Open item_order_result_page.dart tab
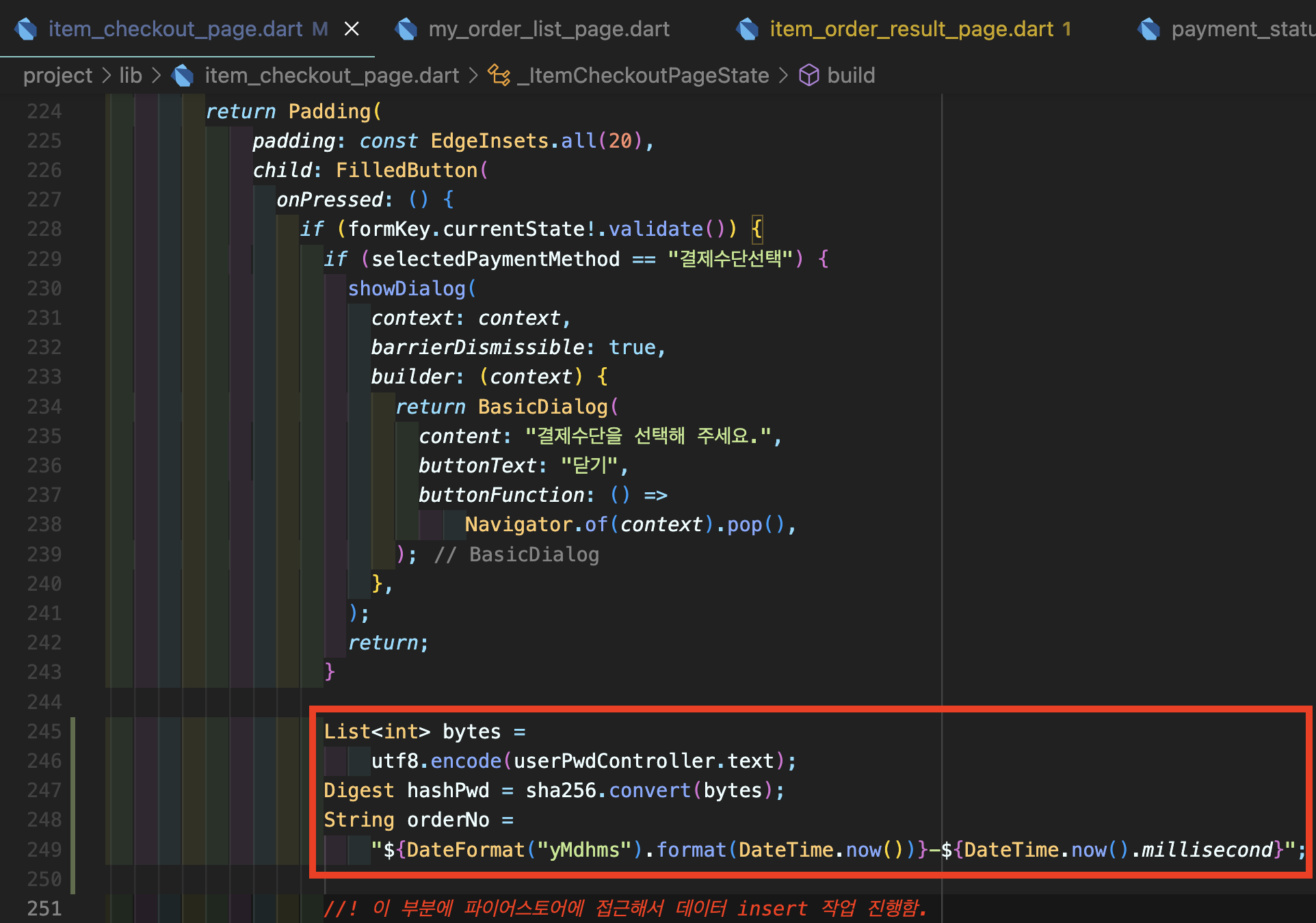1316x923 pixels. coord(911,29)
